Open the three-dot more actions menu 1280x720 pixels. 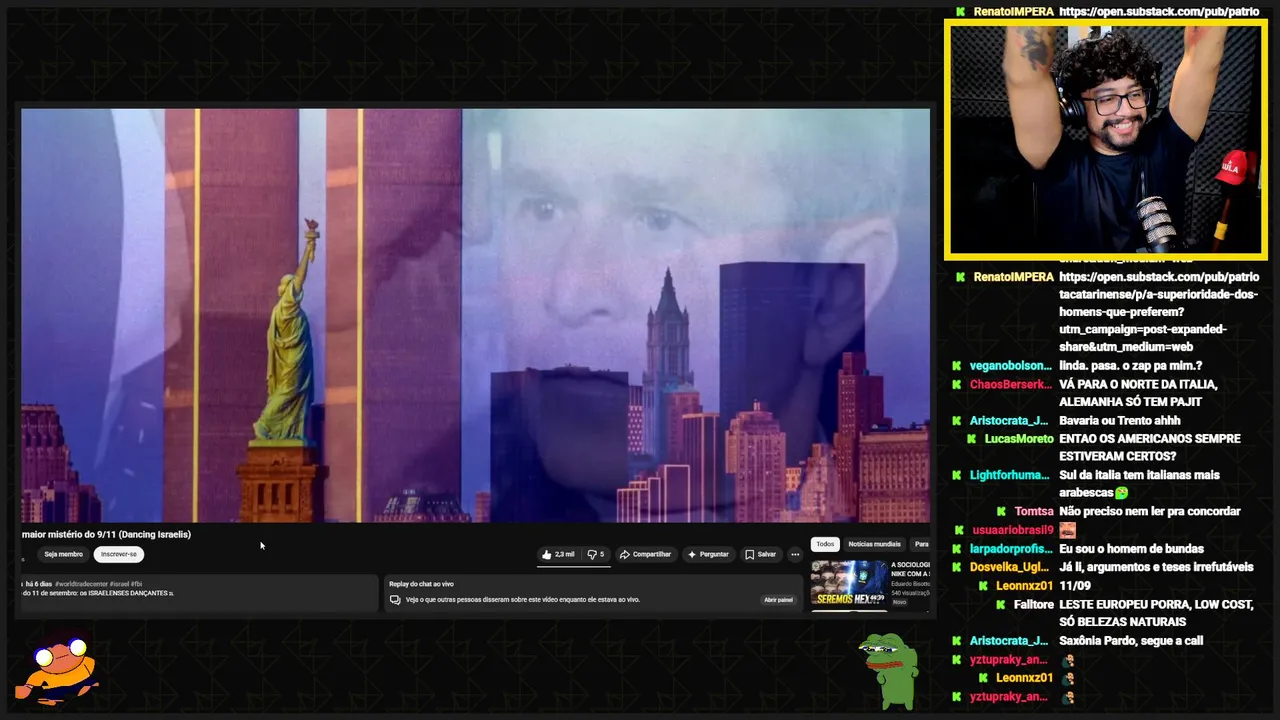coord(795,554)
